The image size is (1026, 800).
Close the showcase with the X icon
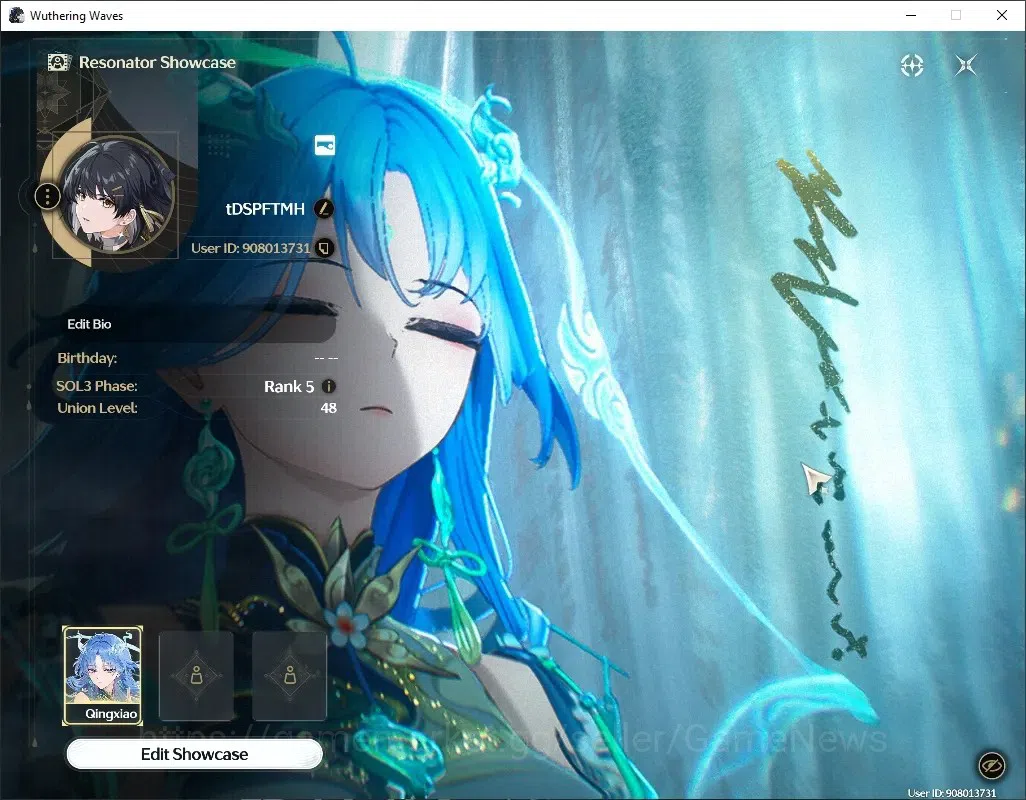(966, 65)
